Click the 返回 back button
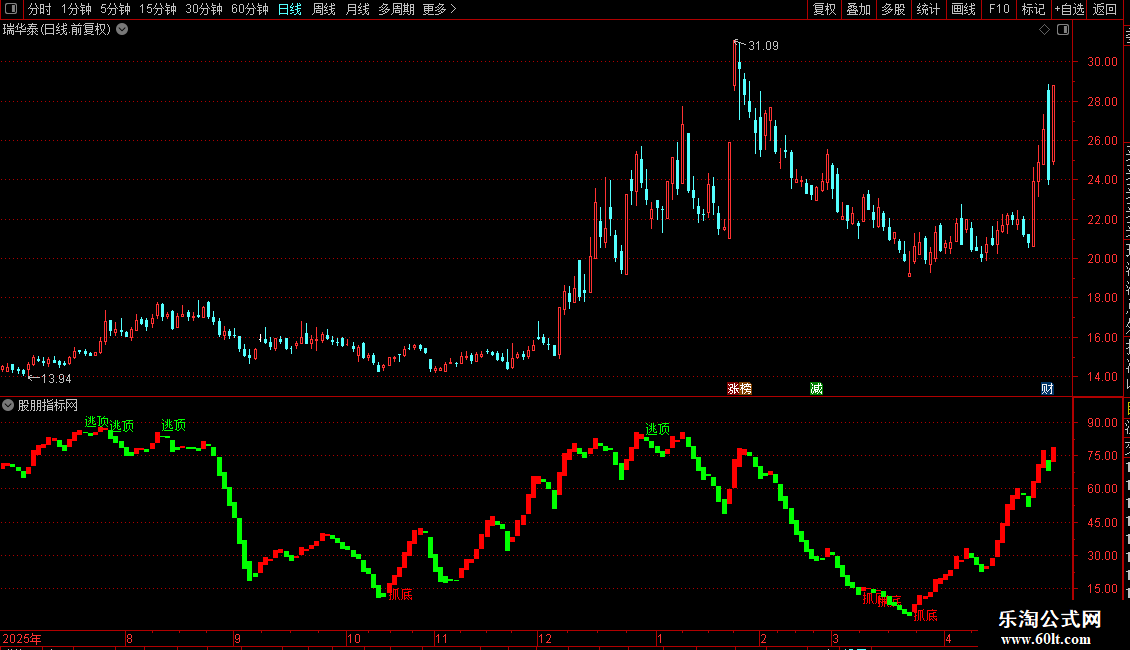The width and height of the screenshot is (1130, 650). click(1104, 9)
